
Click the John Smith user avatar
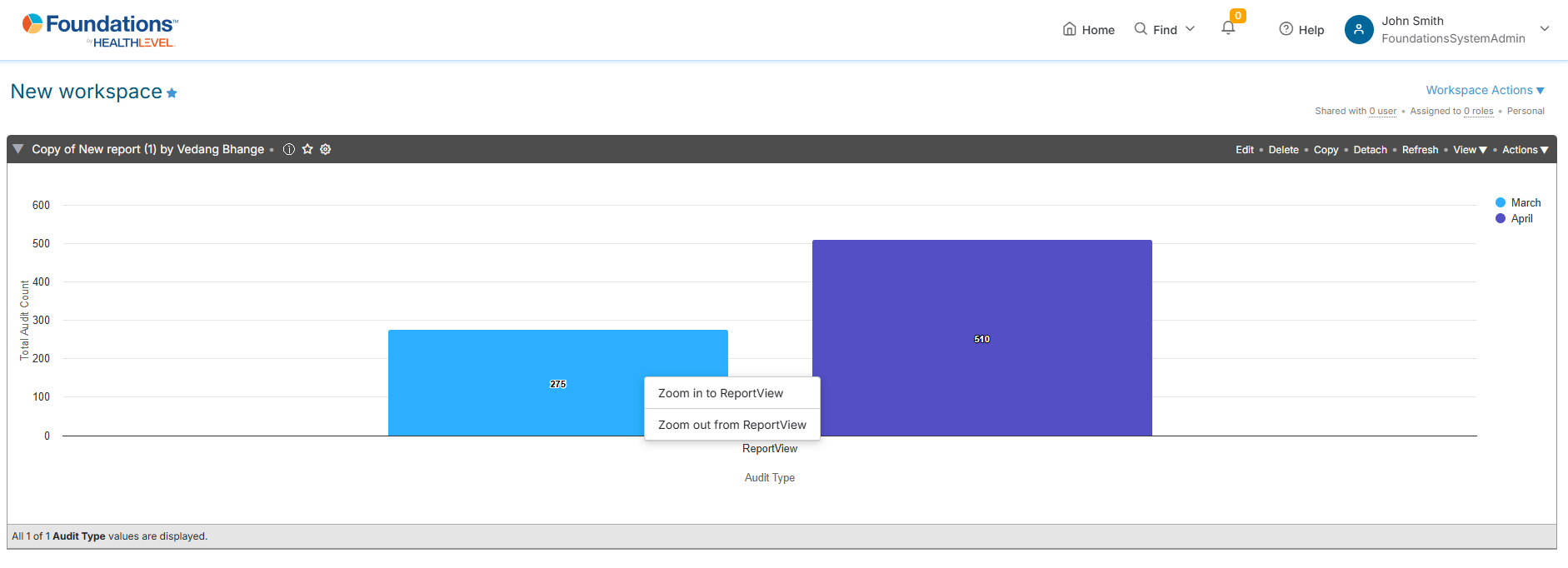[1358, 30]
